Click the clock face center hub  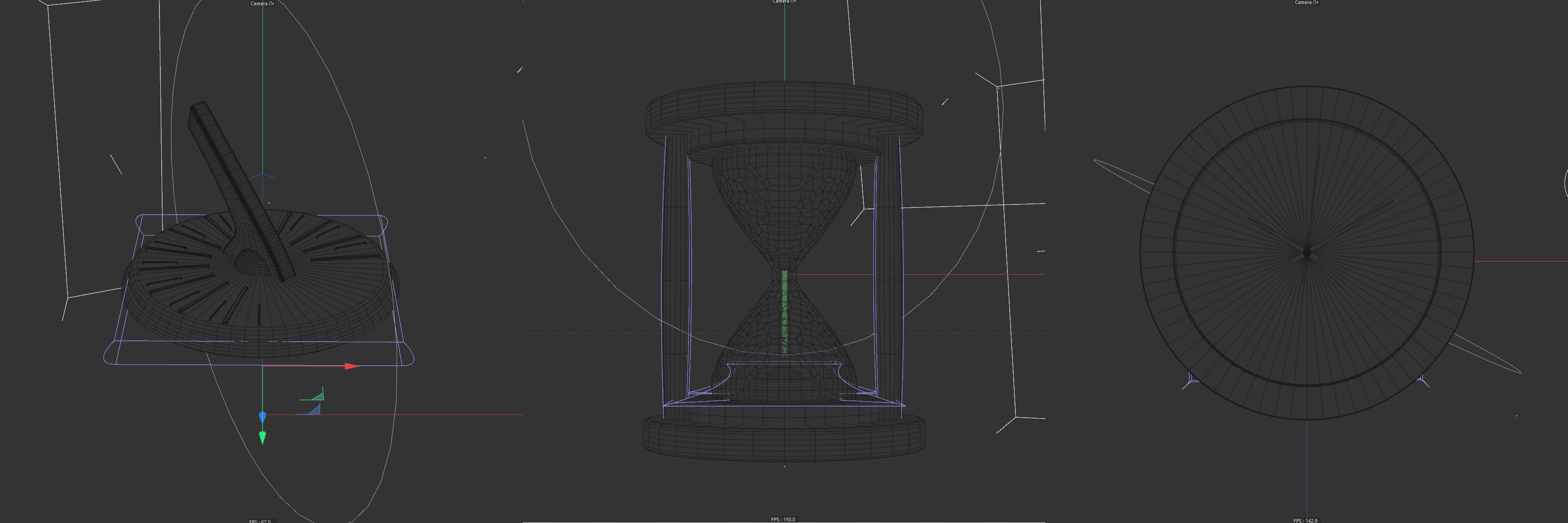click(1306, 253)
